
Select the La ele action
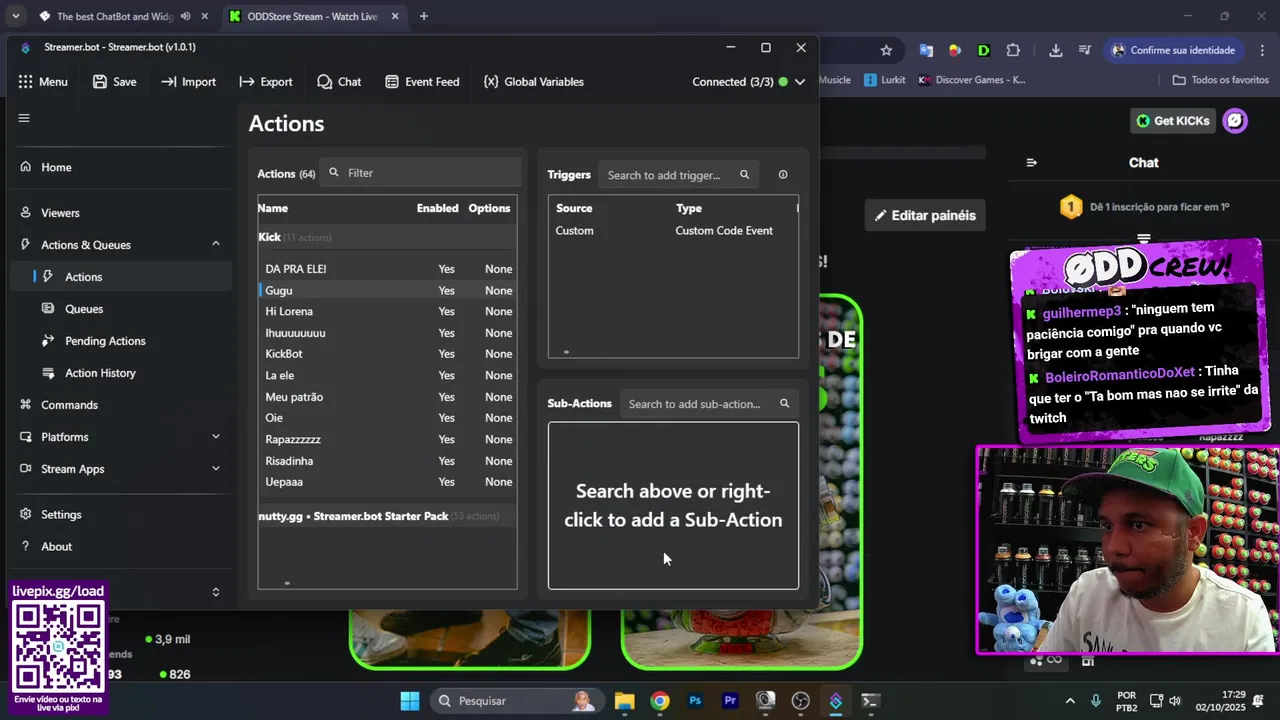point(387,375)
